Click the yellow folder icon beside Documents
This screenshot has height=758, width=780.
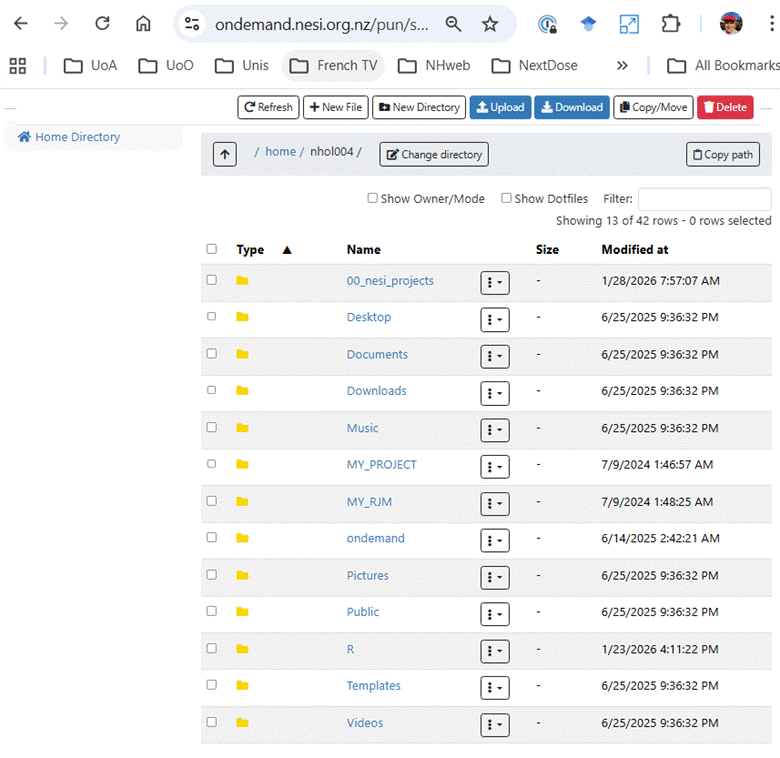tap(242, 354)
